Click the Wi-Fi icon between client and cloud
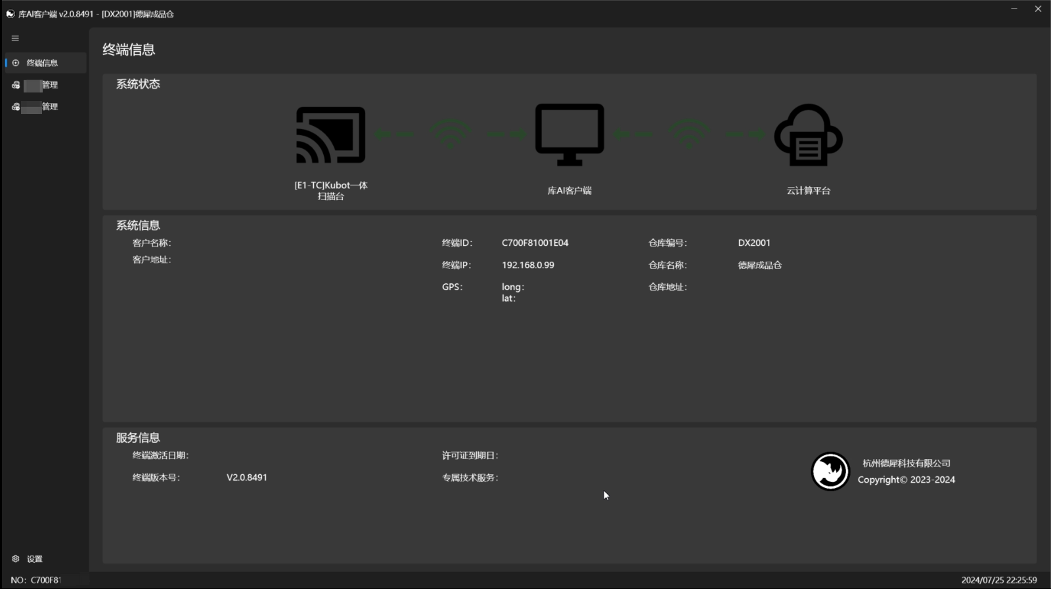Image resolution: width=1051 pixels, height=589 pixels. 690,134
